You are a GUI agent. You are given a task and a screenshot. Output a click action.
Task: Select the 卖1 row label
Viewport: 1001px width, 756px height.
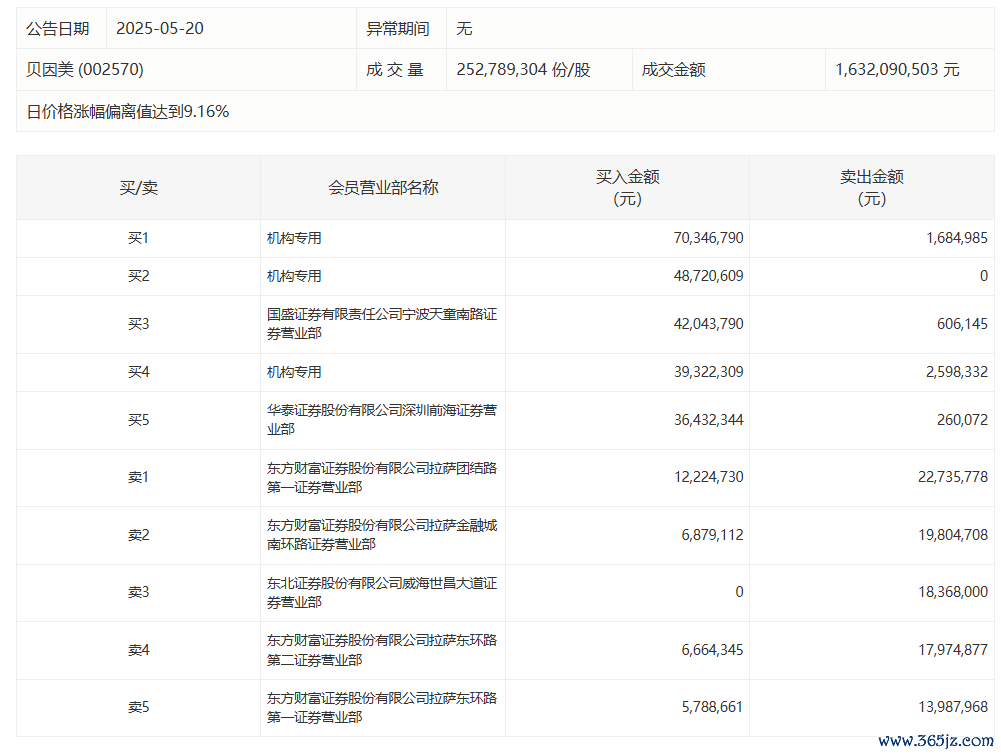click(139, 477)
